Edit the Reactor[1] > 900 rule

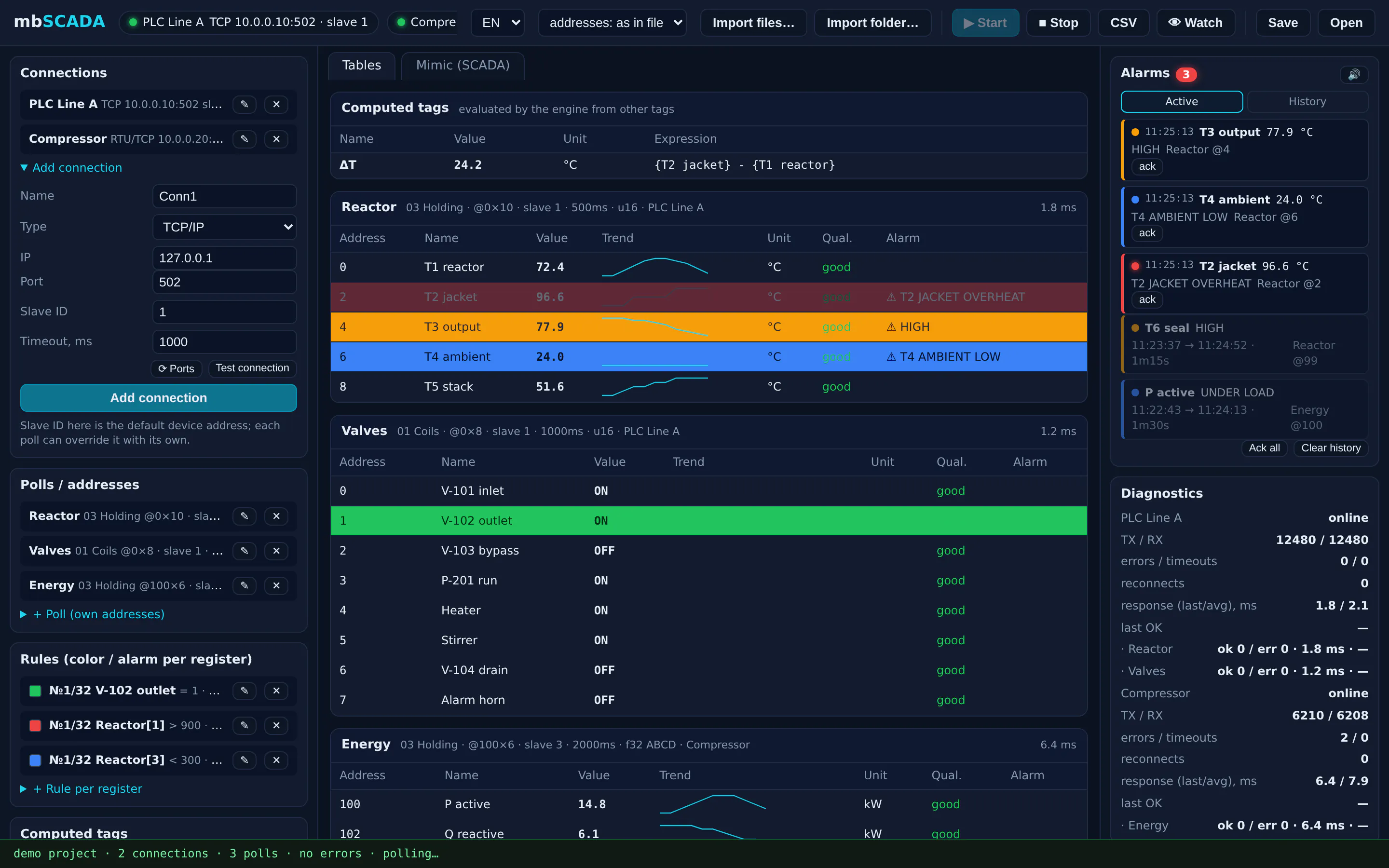245,726
